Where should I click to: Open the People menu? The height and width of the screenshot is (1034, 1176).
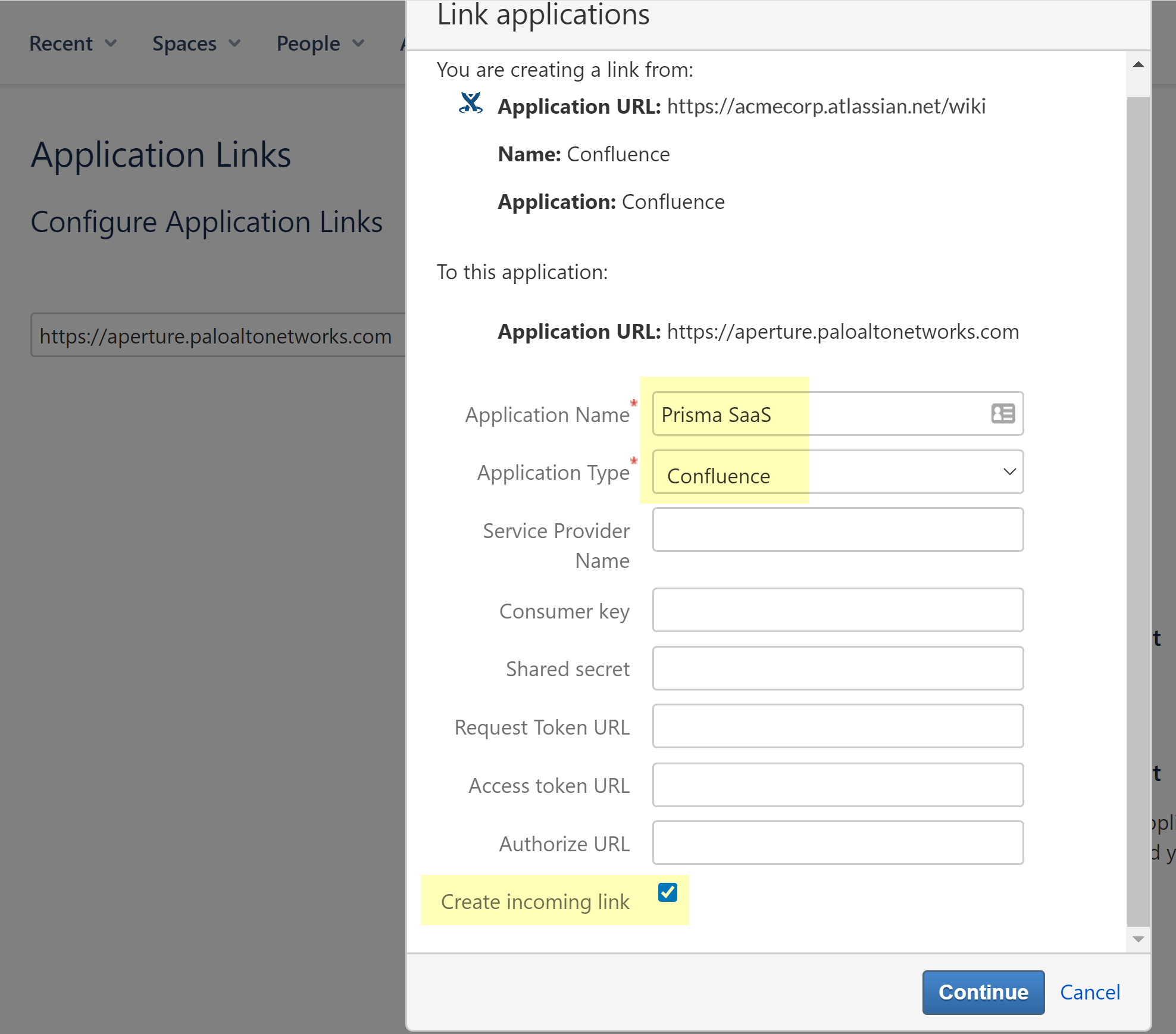coord(308,43)
